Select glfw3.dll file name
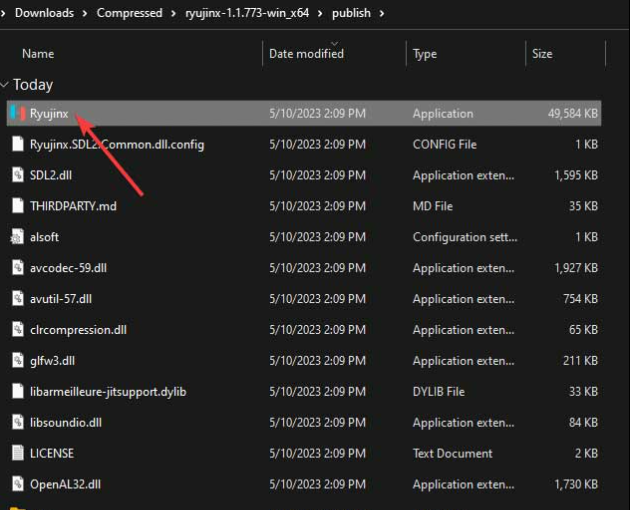The width and height of the screenshot is (636, 510). [52, 361]
